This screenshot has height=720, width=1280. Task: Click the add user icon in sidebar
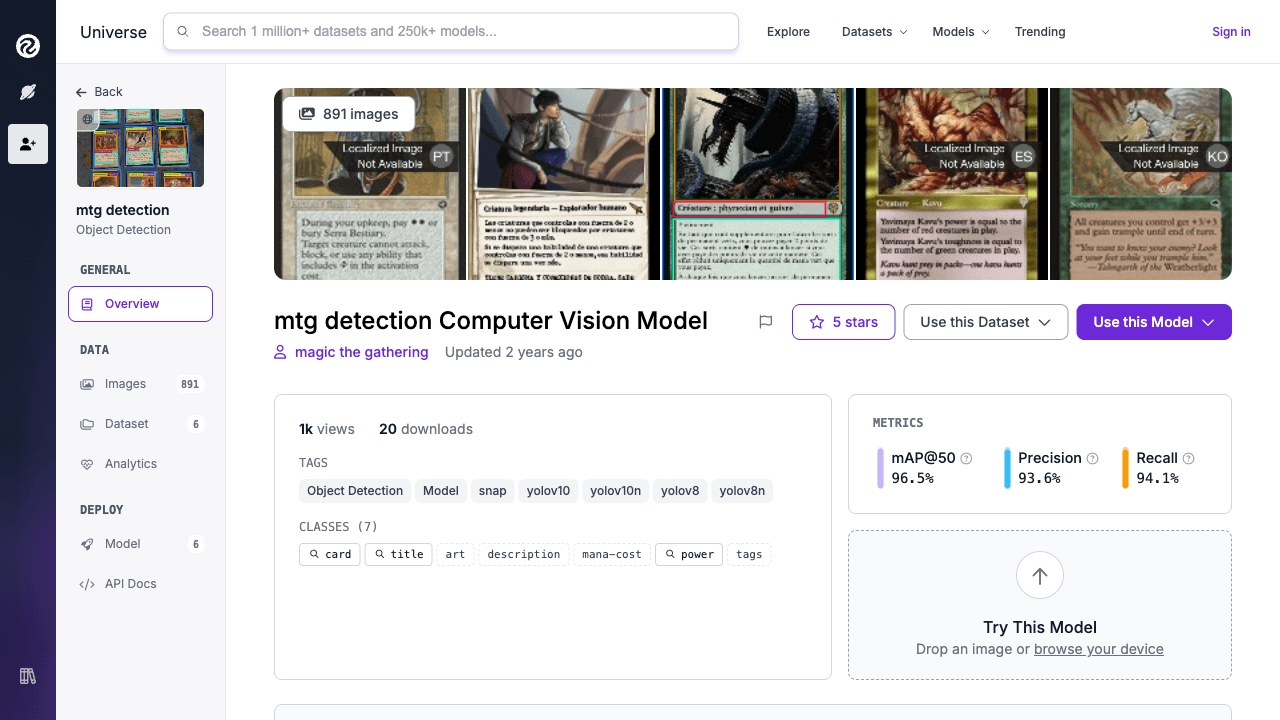pos(28,144)
